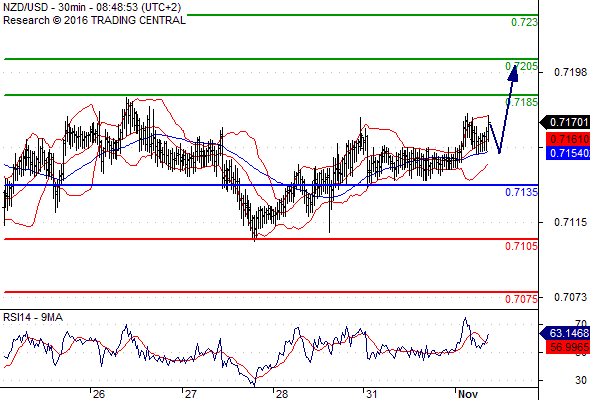Image resolution: width=590 pixels, height=400 pixels.
Task: Click the 31 date axis label
Action: click(372, 394)
